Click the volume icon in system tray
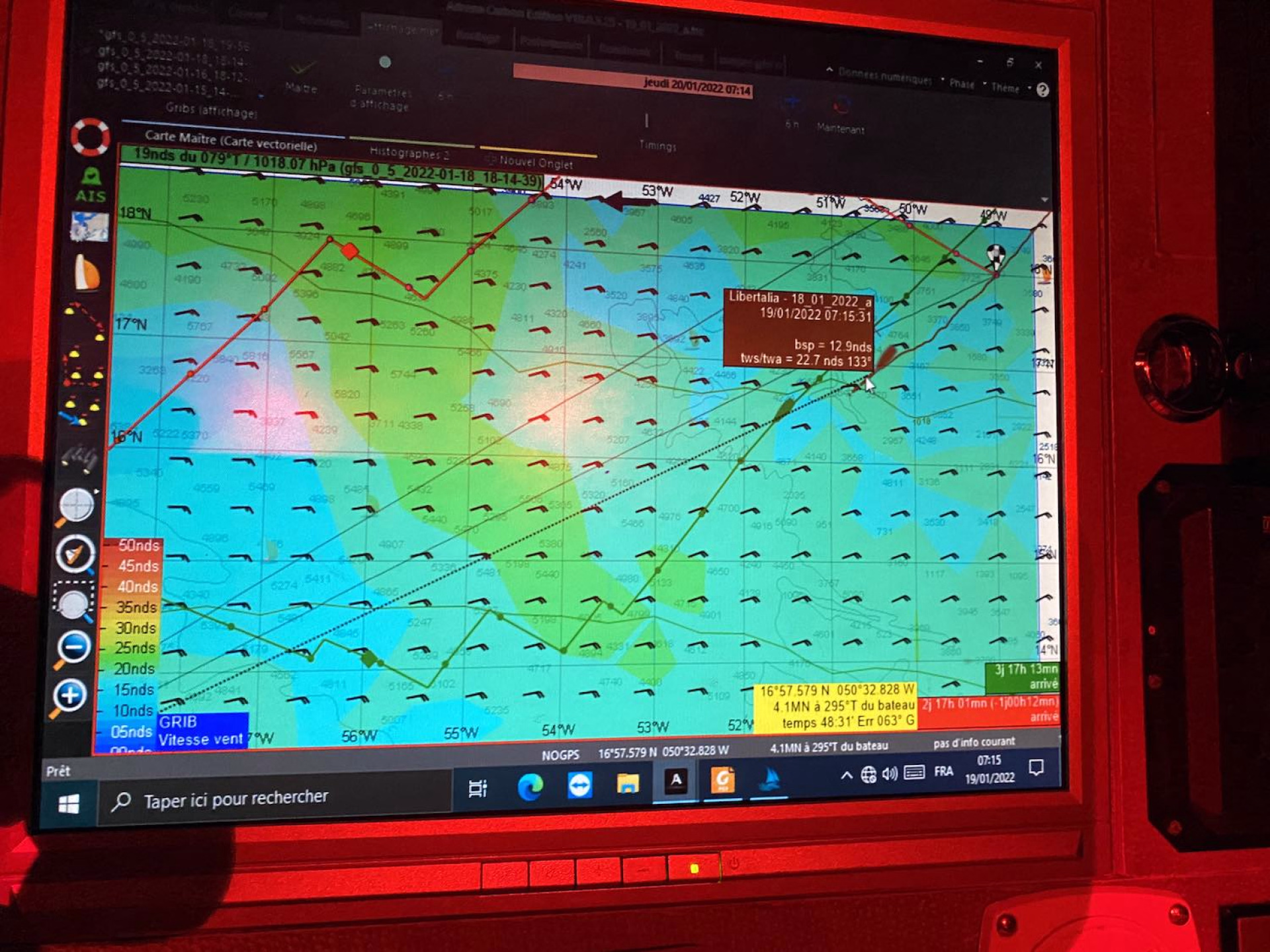1270x952 pixels. [890, 773]
